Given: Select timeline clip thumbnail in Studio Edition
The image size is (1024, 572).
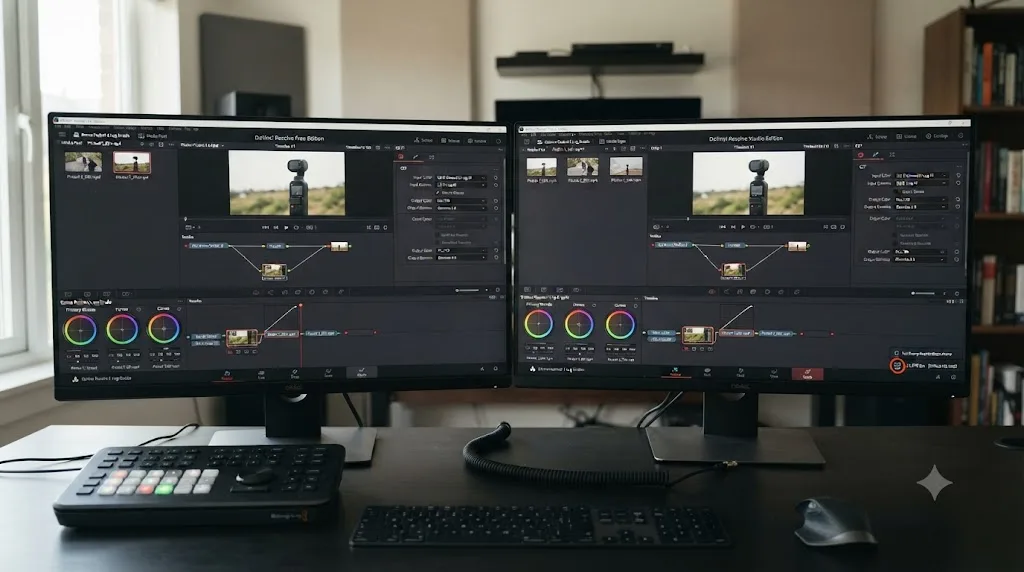Looking at the screenshot, I should pos(698,335).
